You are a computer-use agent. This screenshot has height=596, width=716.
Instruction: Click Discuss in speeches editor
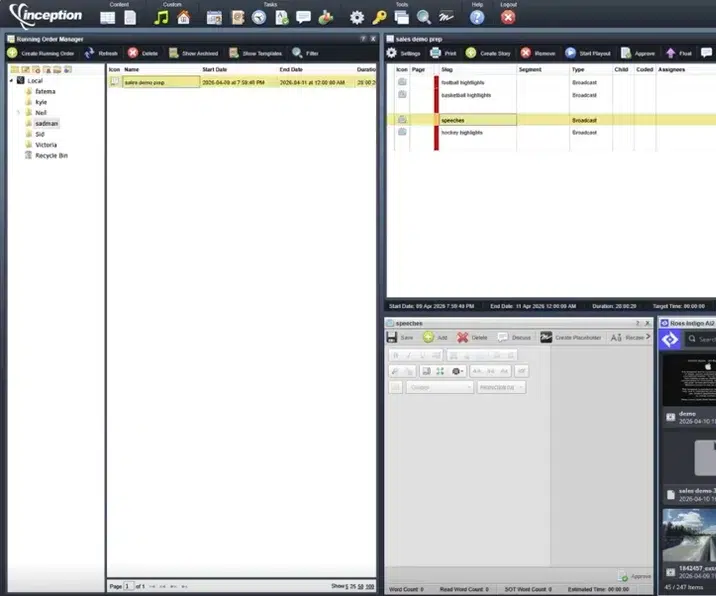(514, 338)
